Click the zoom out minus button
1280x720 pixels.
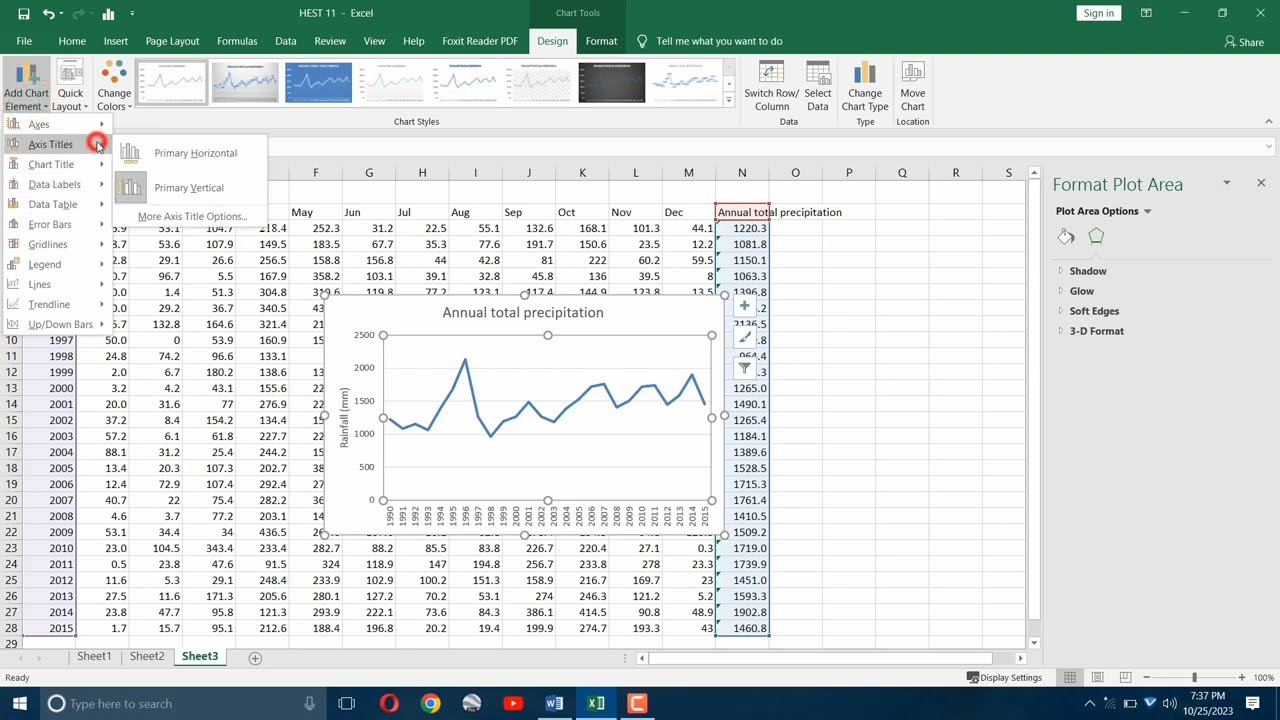coord(1146,677)
